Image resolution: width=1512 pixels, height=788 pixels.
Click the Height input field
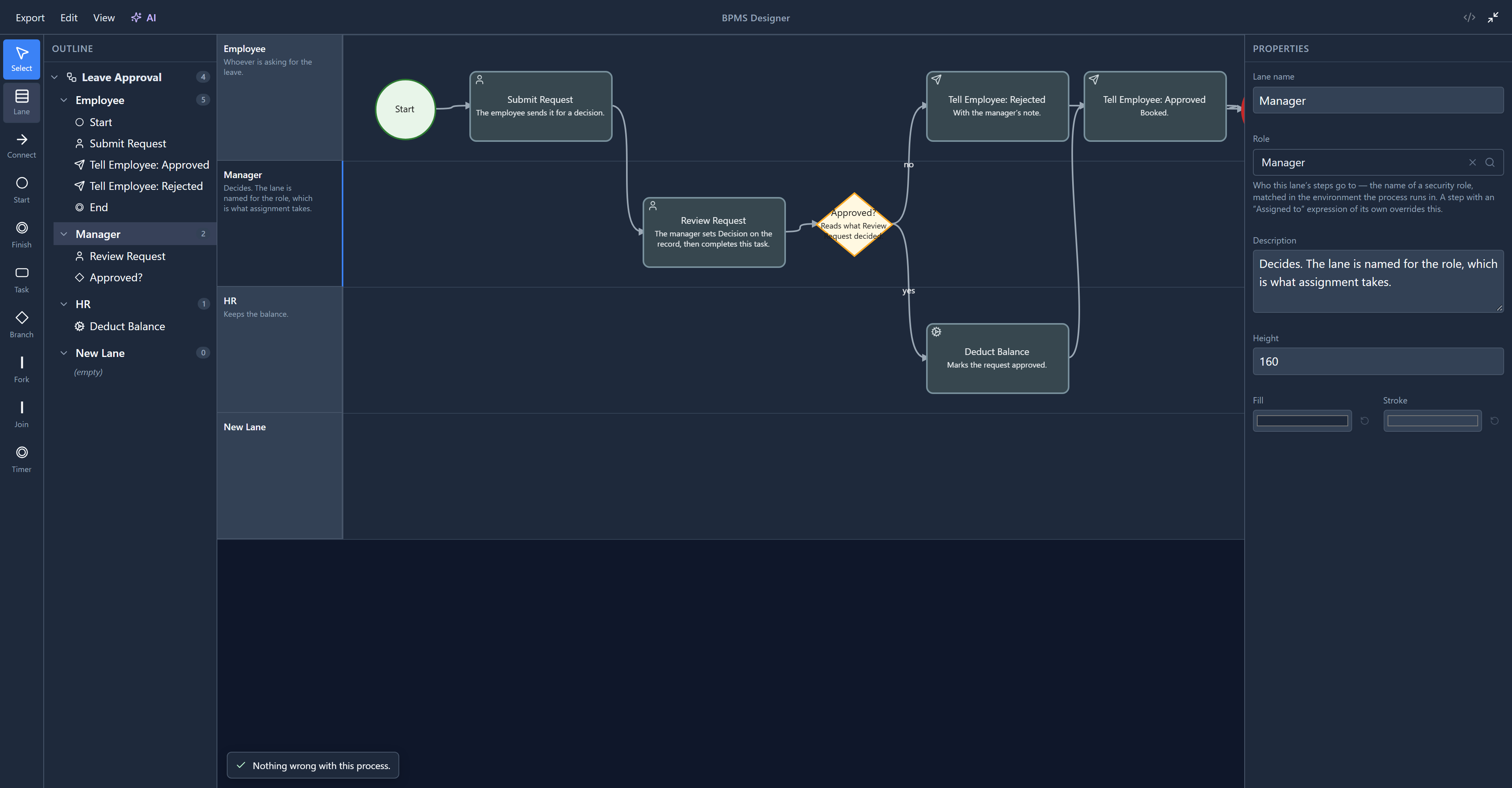click(x=1378, y=362)
